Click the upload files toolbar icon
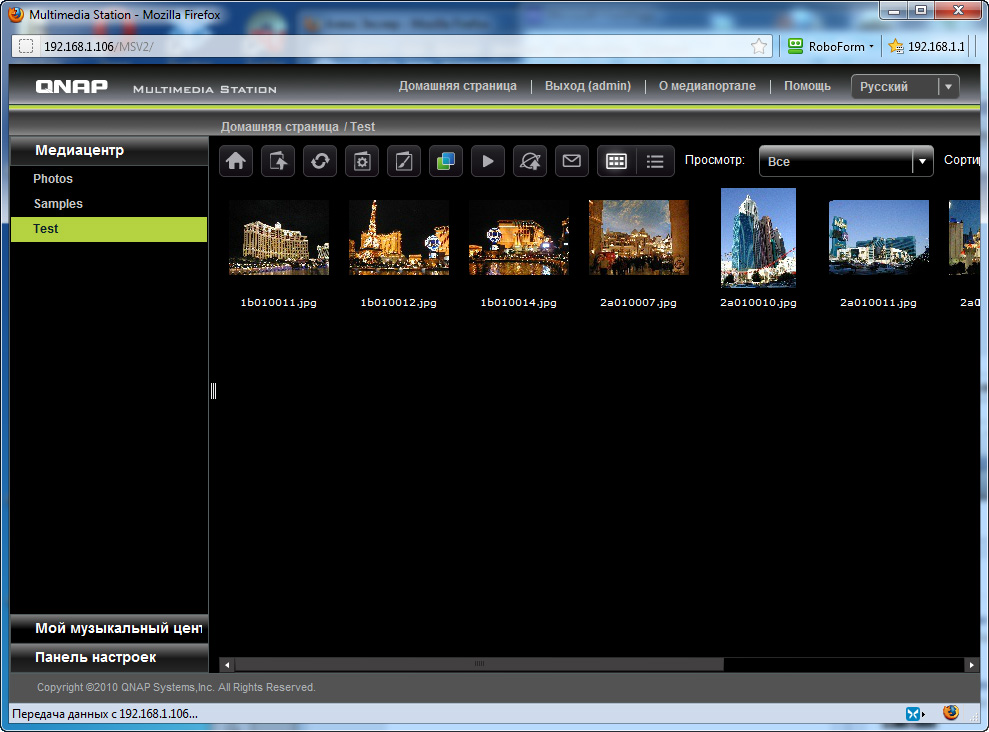The width and height of the screenshot is (989, 732). pos(278,161)
